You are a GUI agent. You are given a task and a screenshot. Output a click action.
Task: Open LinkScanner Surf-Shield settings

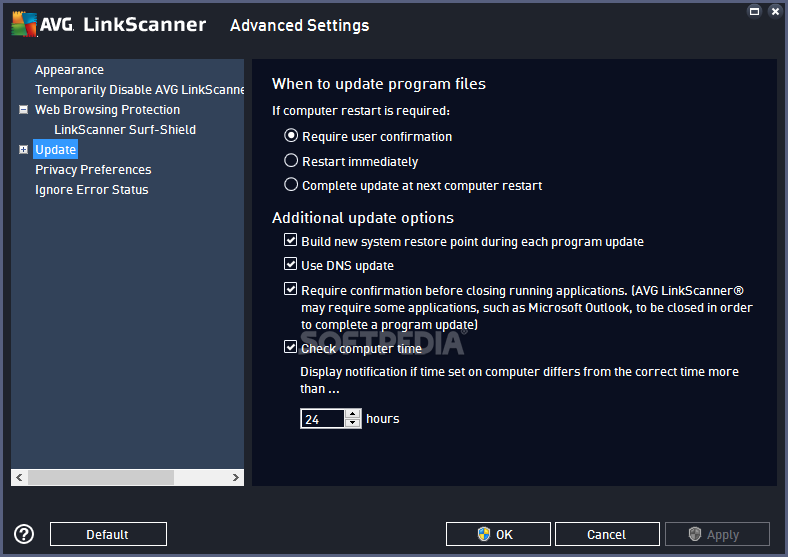coord(125,130)
